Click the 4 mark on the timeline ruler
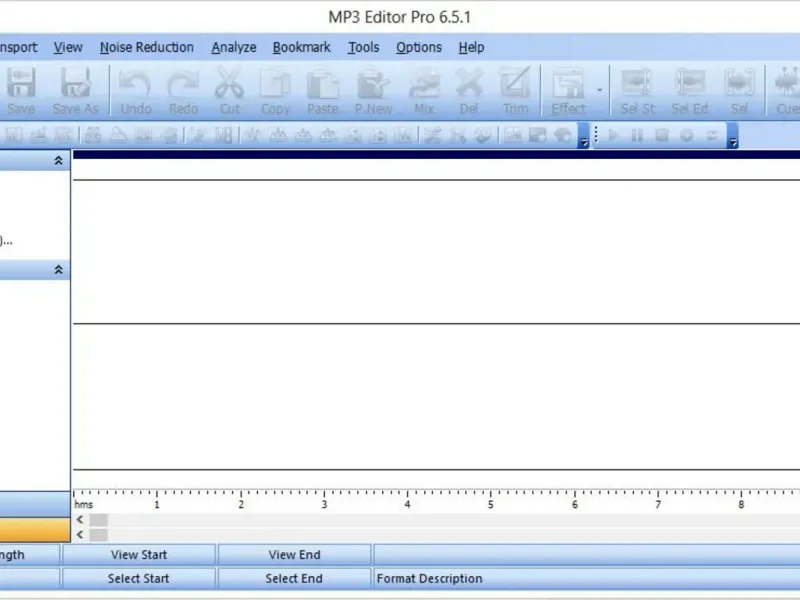The image size is (800, 600). point(407,504)
